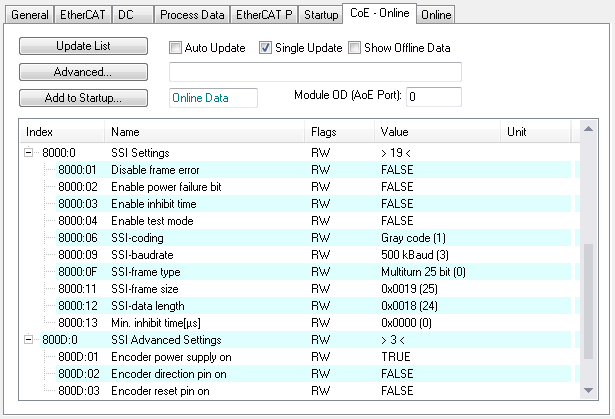Image resolution: width=615 pixels, height=419 pixels.
Task: Open the Startup tab
Action: coord(321,15)
